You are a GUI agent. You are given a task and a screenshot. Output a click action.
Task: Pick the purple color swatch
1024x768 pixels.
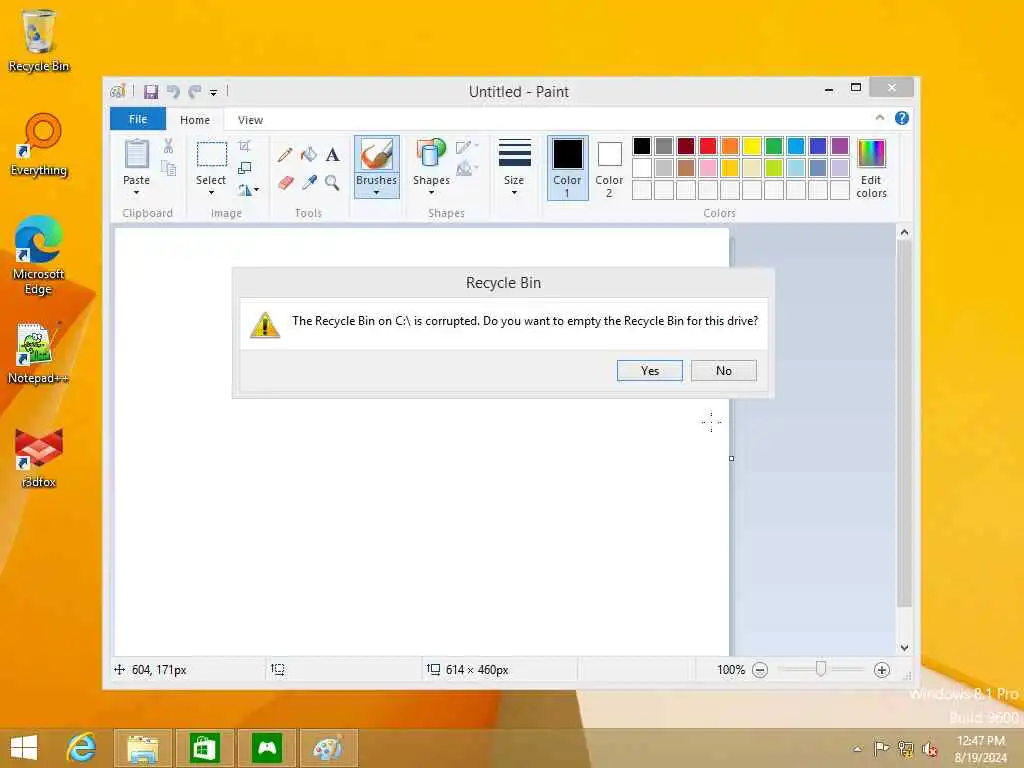pos(840,146)
